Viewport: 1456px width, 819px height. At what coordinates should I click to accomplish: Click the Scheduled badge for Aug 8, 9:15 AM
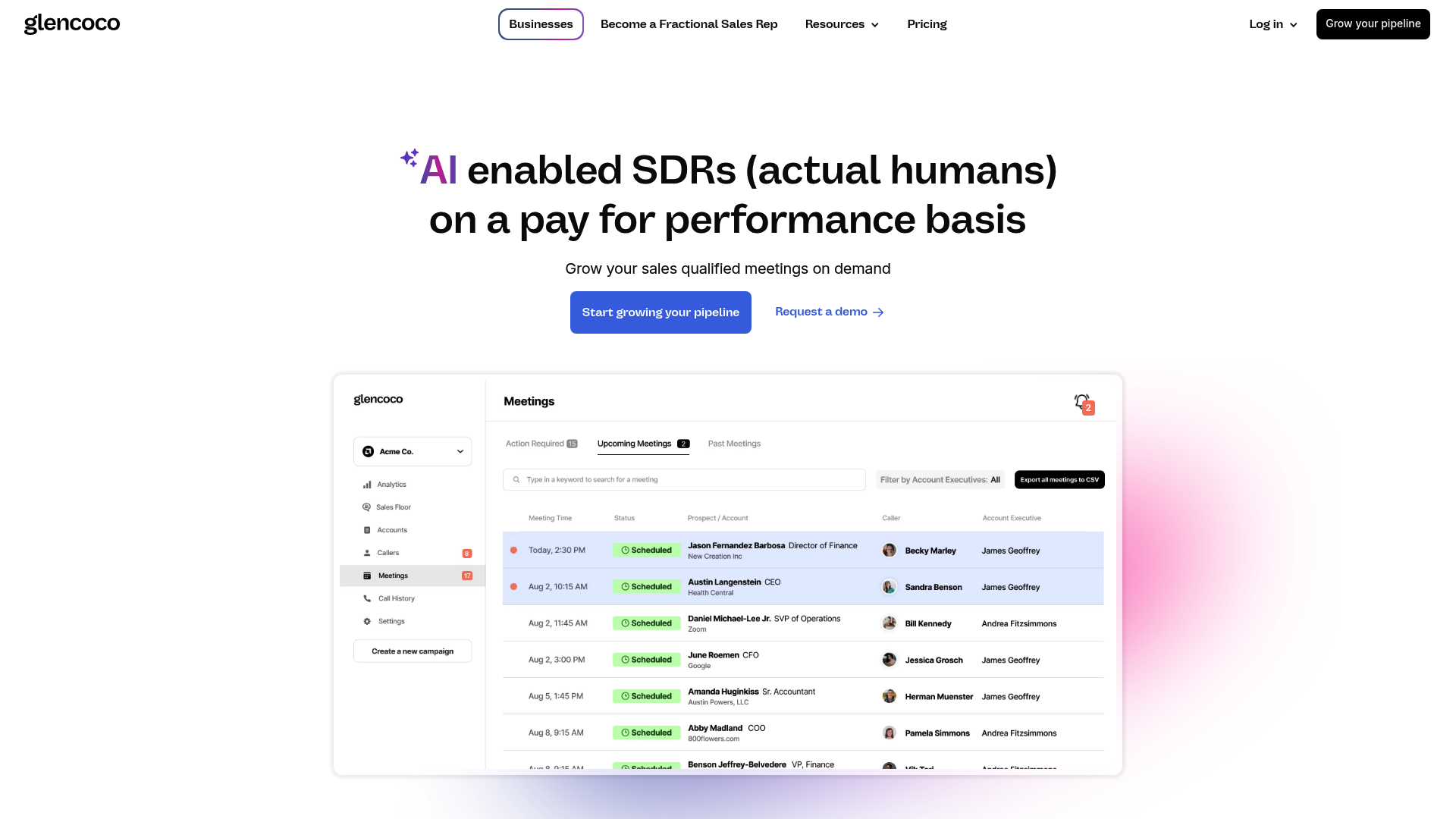tap(647, 733)
